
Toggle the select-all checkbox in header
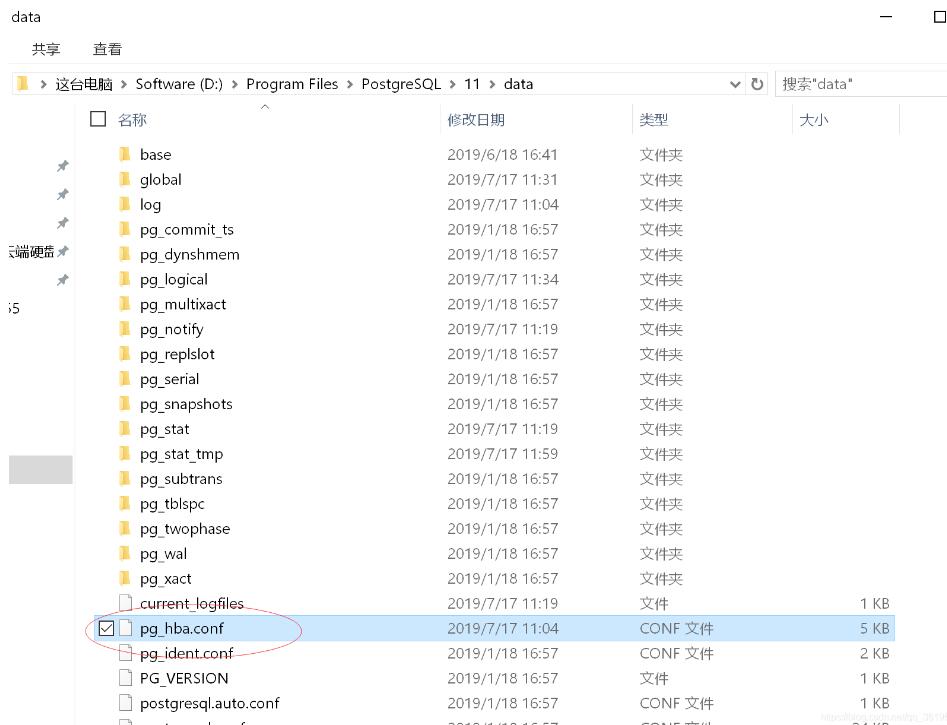pos(98,119)
